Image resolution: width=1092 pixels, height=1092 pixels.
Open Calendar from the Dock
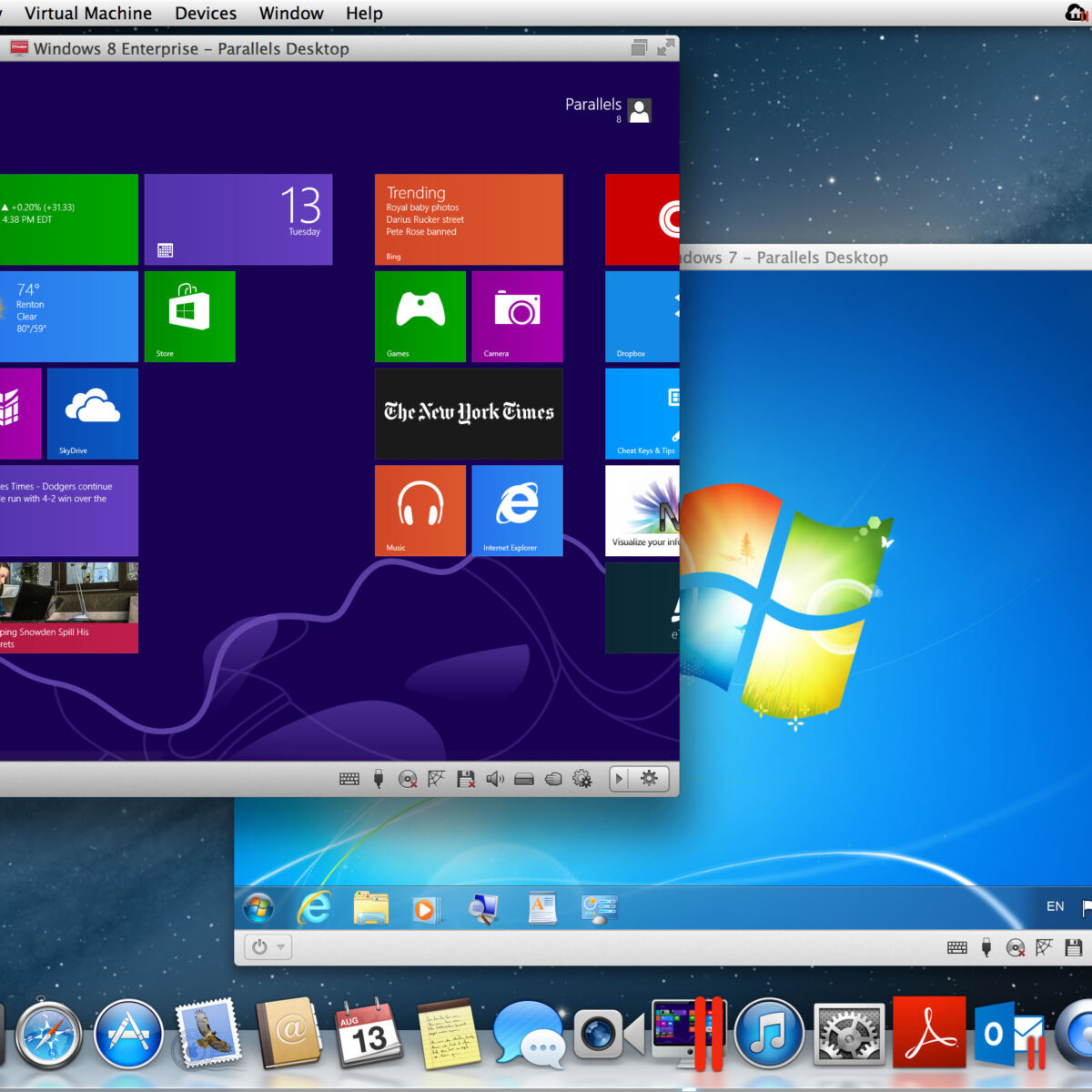[x=369, y=1034]
